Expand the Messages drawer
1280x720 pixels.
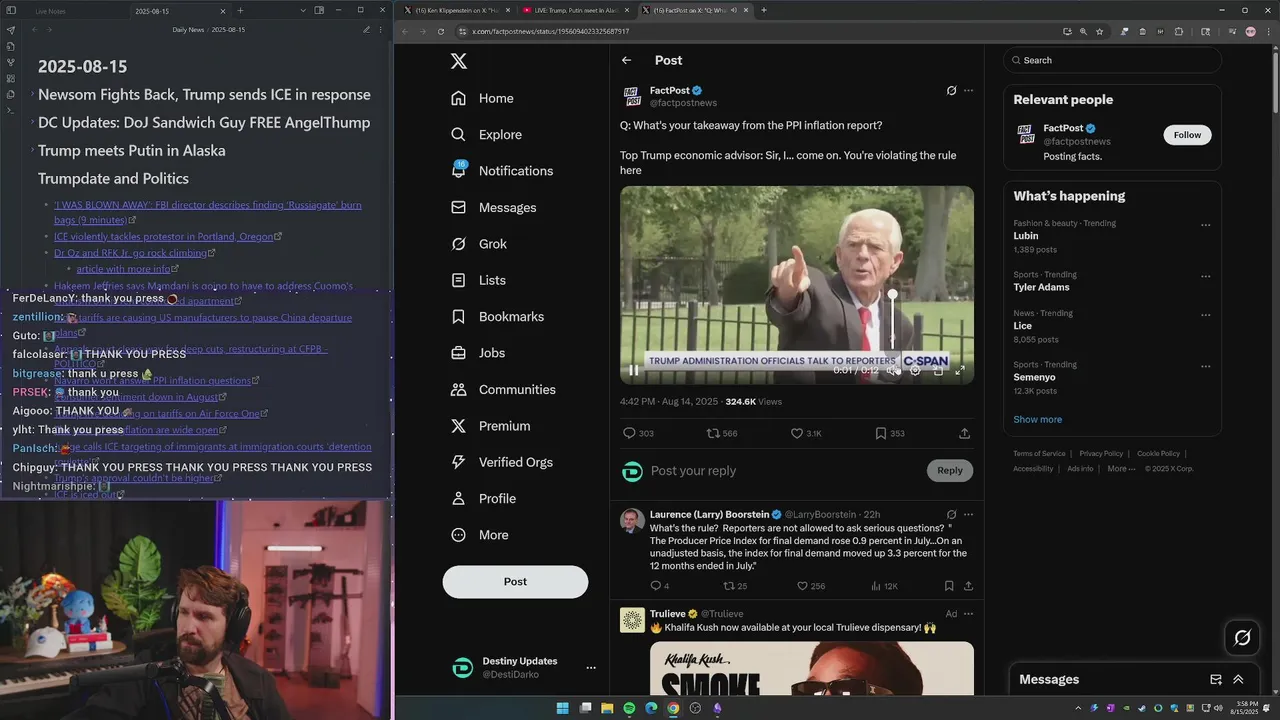(1238, 680)
